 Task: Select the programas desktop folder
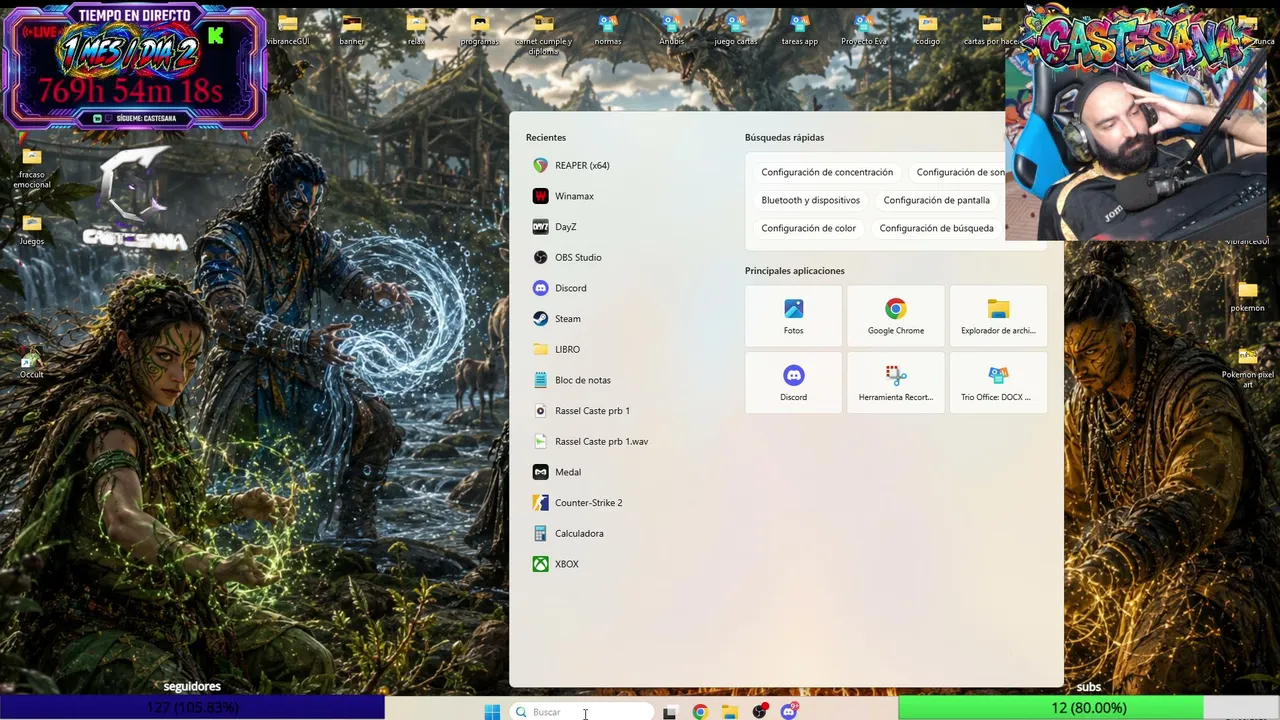coord(480,30)
